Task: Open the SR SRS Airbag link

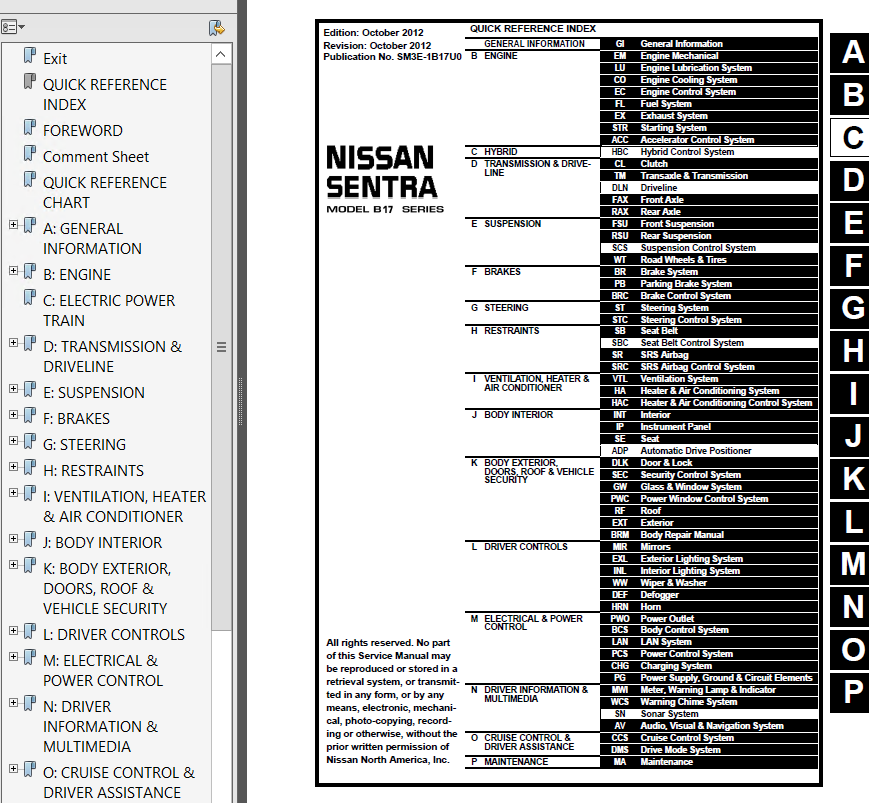Action: 709,355
